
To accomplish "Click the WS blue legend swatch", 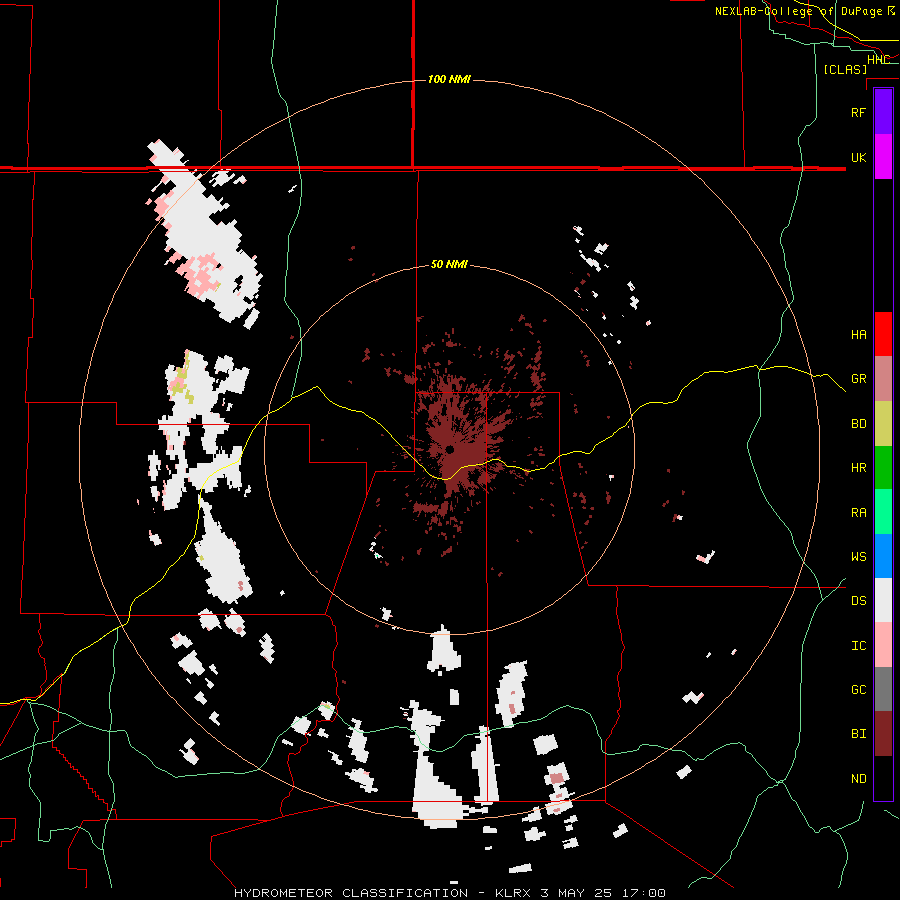I will coord(883,556).
